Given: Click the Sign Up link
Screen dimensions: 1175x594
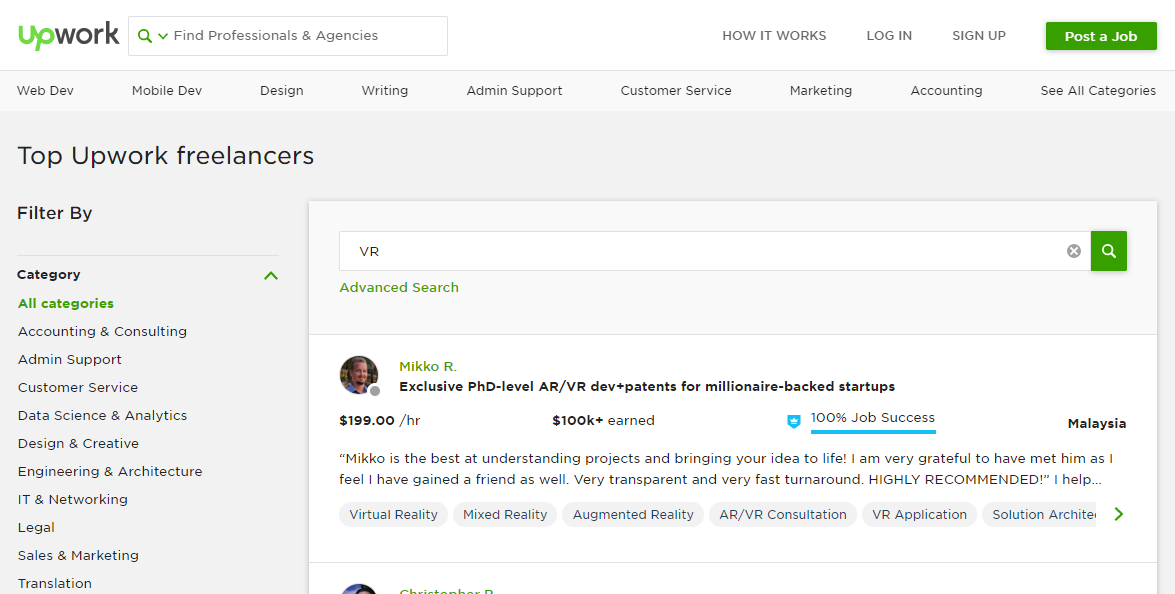Looking at the screenshot, I should 979,36.
